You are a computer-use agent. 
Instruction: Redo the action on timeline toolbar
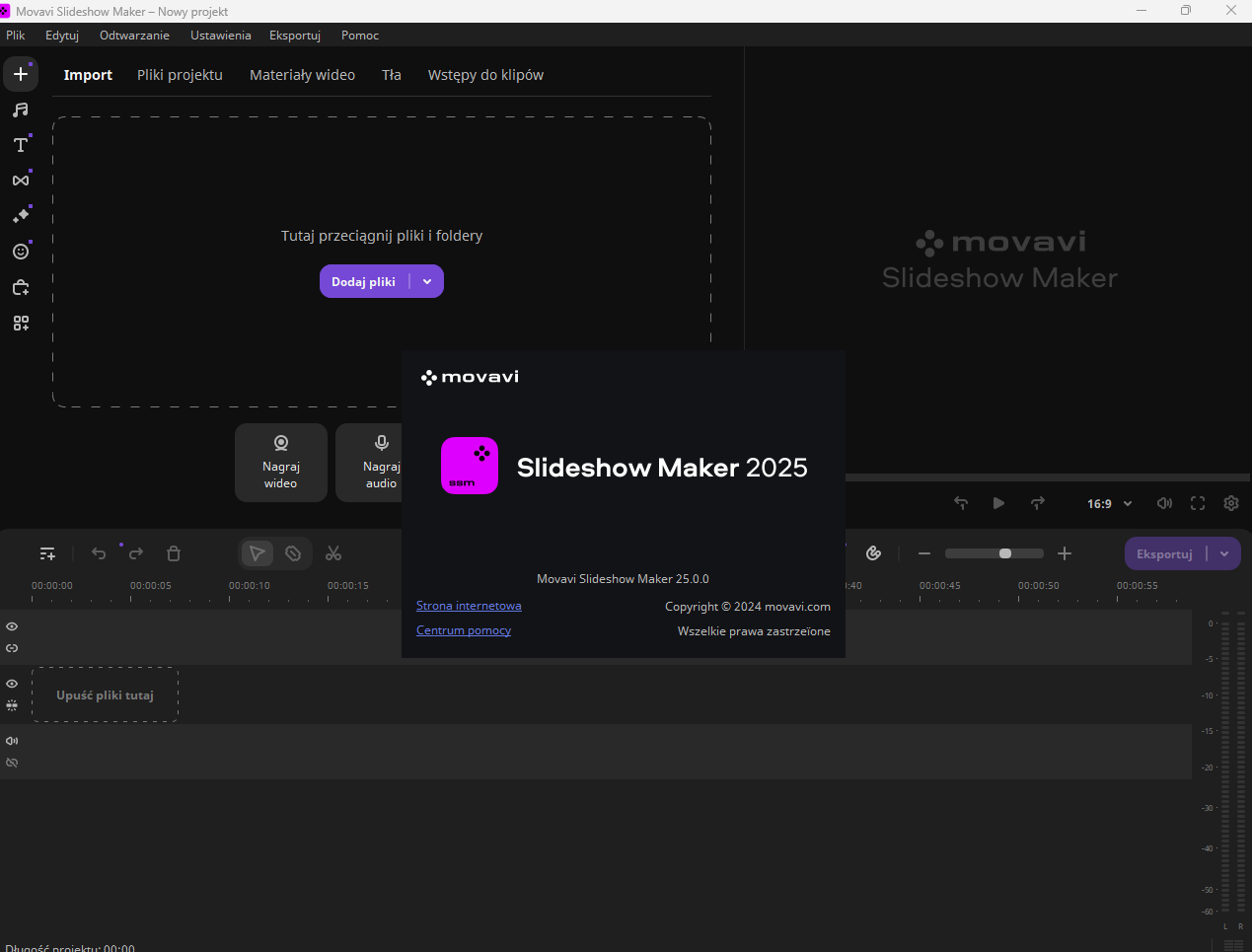(x=136, y=553)
